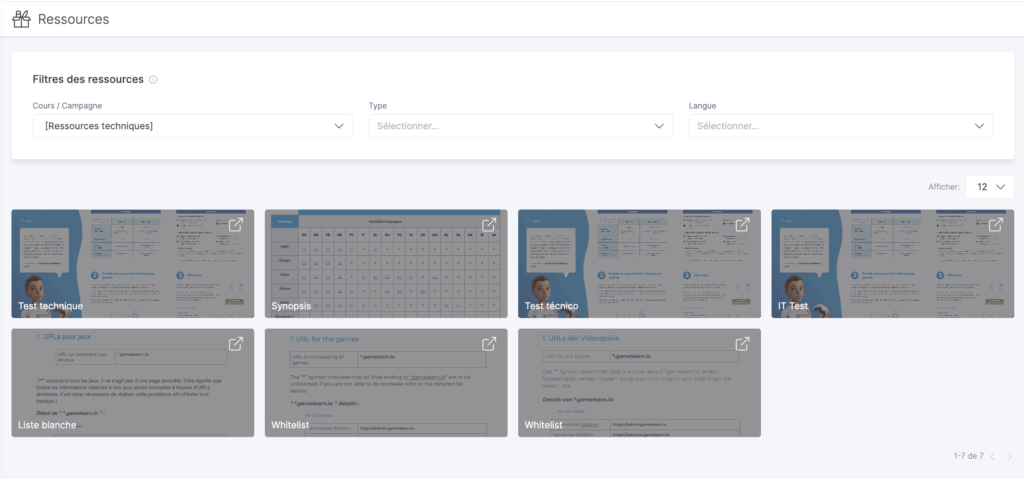Open IT Test resource via external link icon
The height and width of the screenshot is (479, 1024).
[x=996, y=225]
